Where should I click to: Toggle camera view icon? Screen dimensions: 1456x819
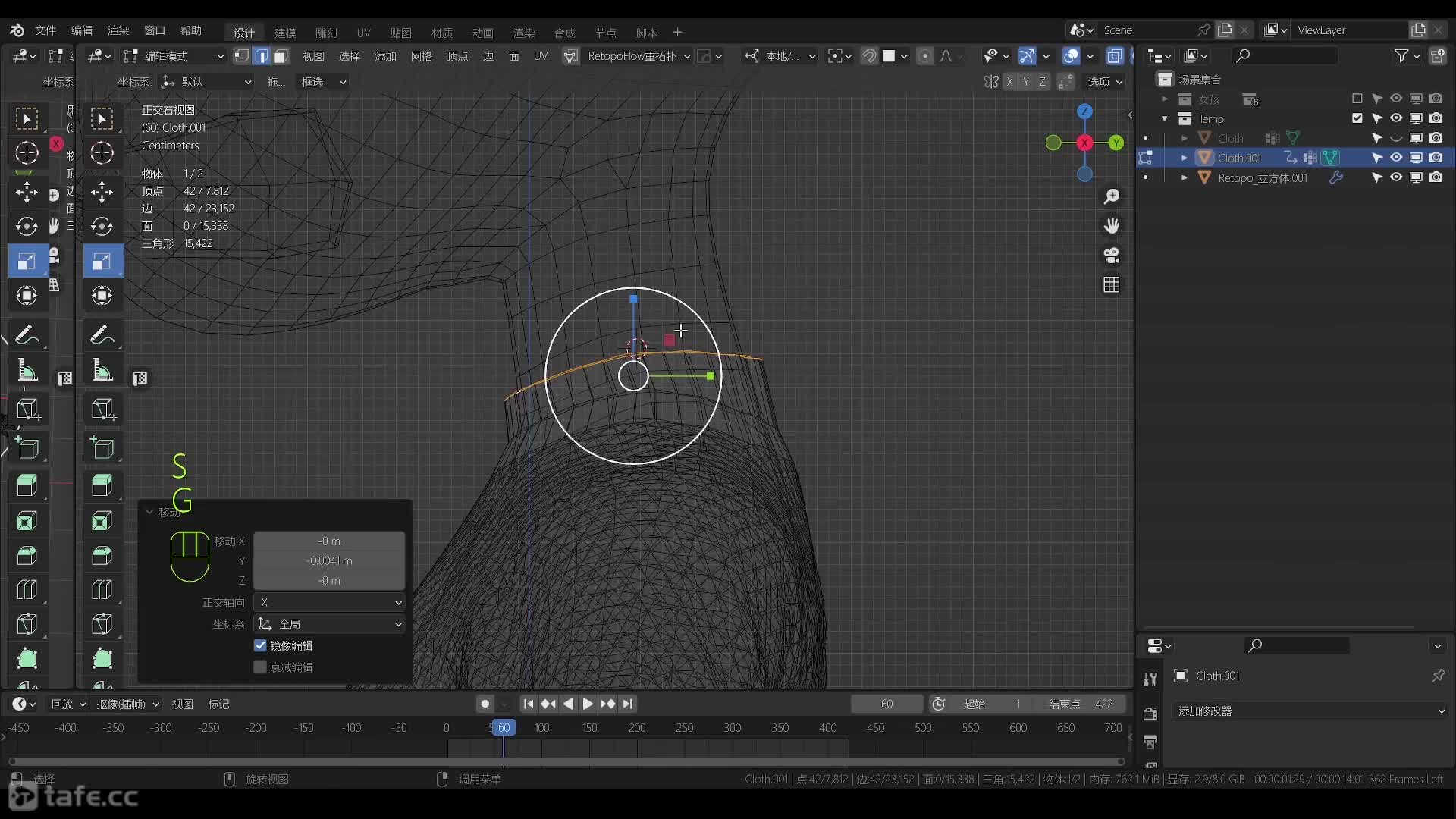[1112, 256]
